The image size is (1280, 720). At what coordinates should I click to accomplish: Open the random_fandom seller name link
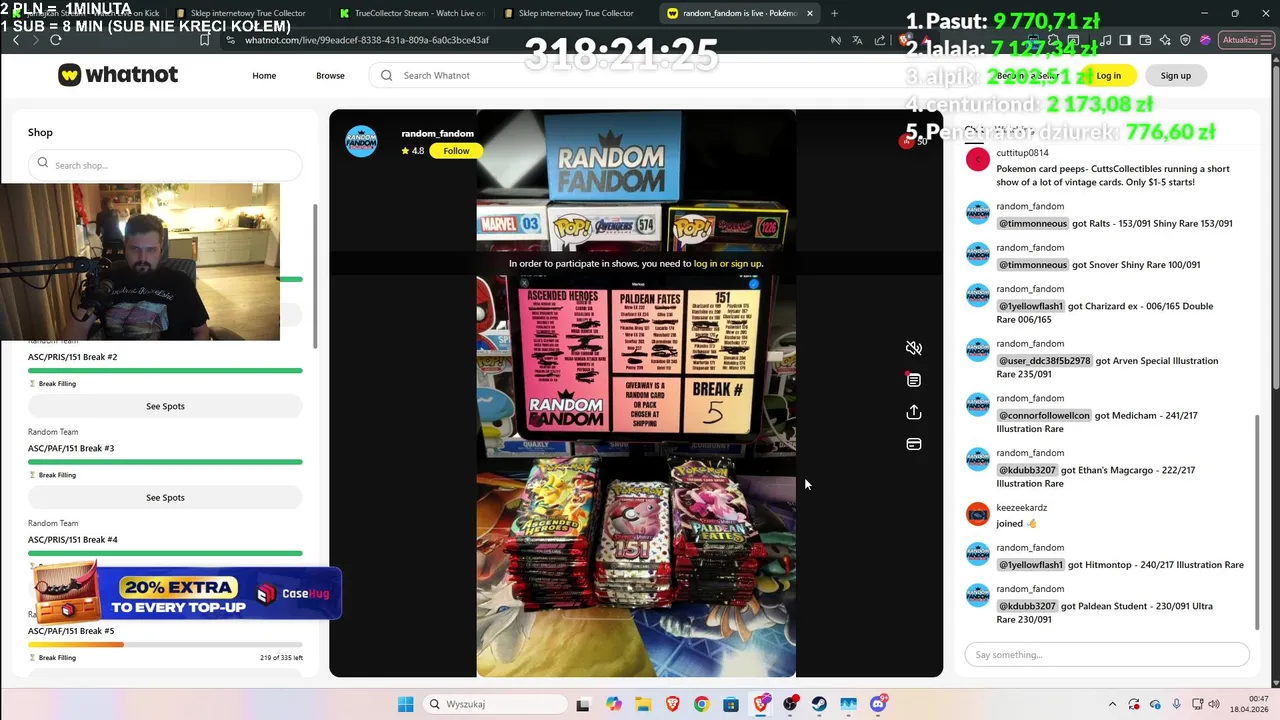coord(437,133)
